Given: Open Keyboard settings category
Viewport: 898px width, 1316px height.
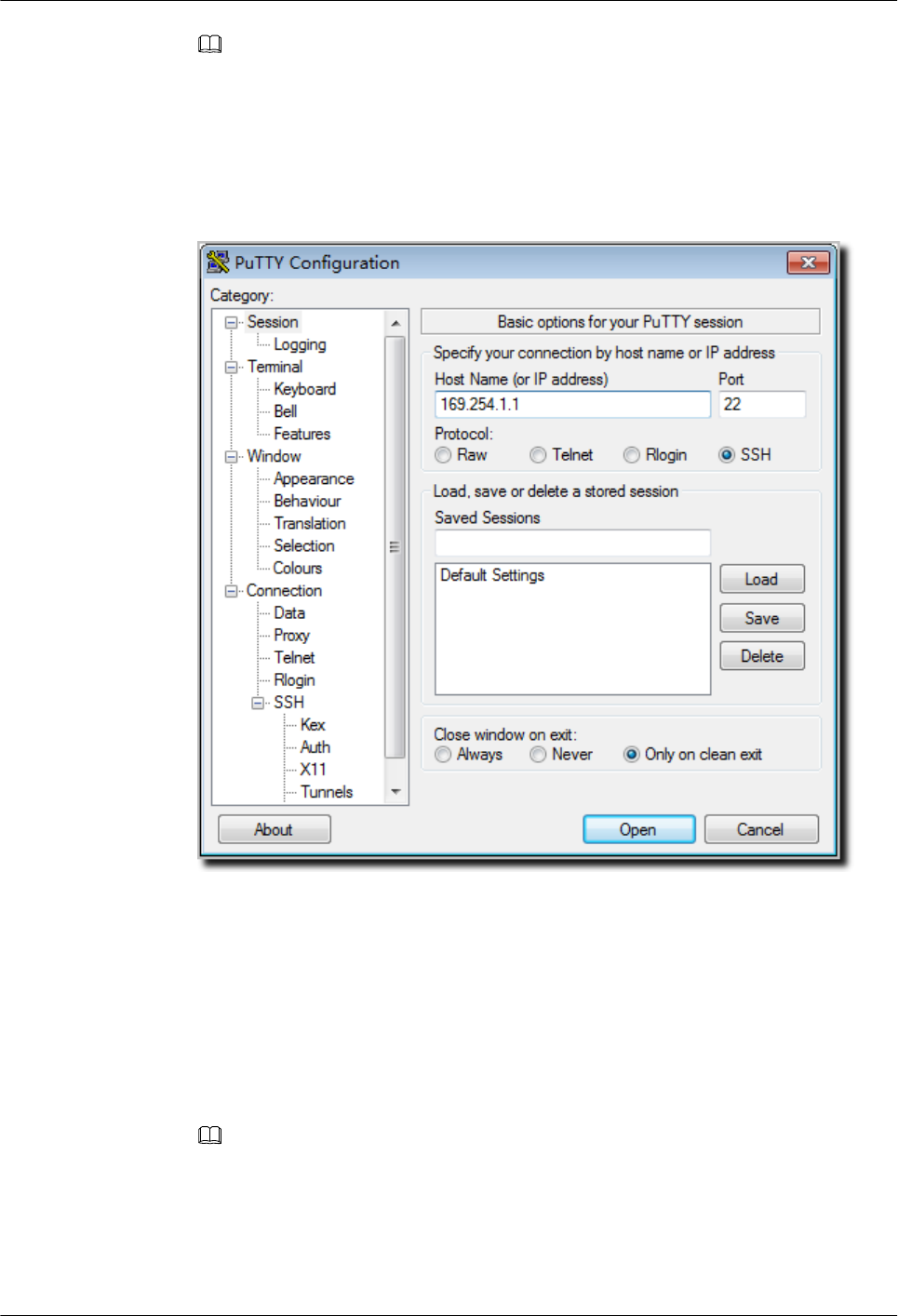Looking at the screenshot, I should coord(304,389).
